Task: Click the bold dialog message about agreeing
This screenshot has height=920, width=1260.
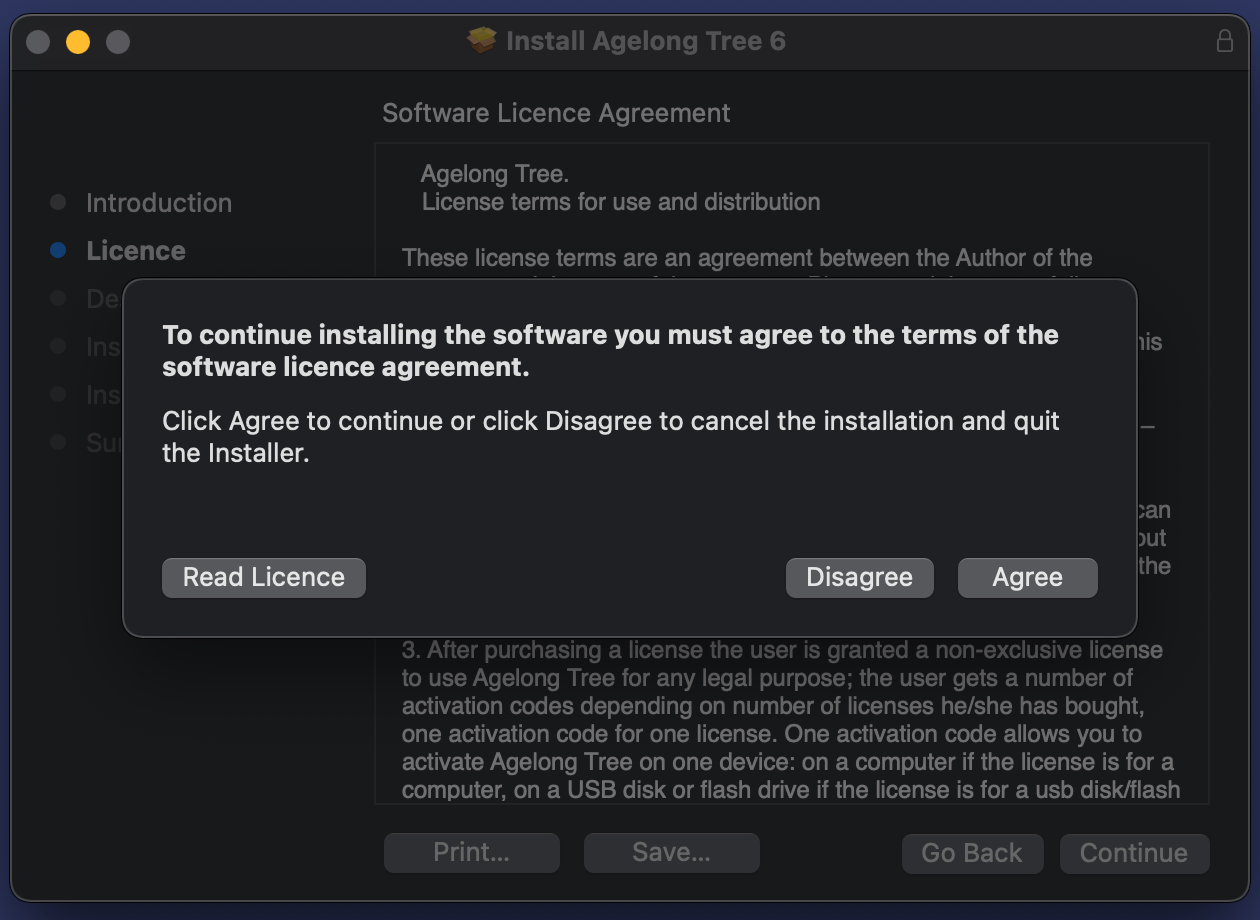Action: coord(610,351)
